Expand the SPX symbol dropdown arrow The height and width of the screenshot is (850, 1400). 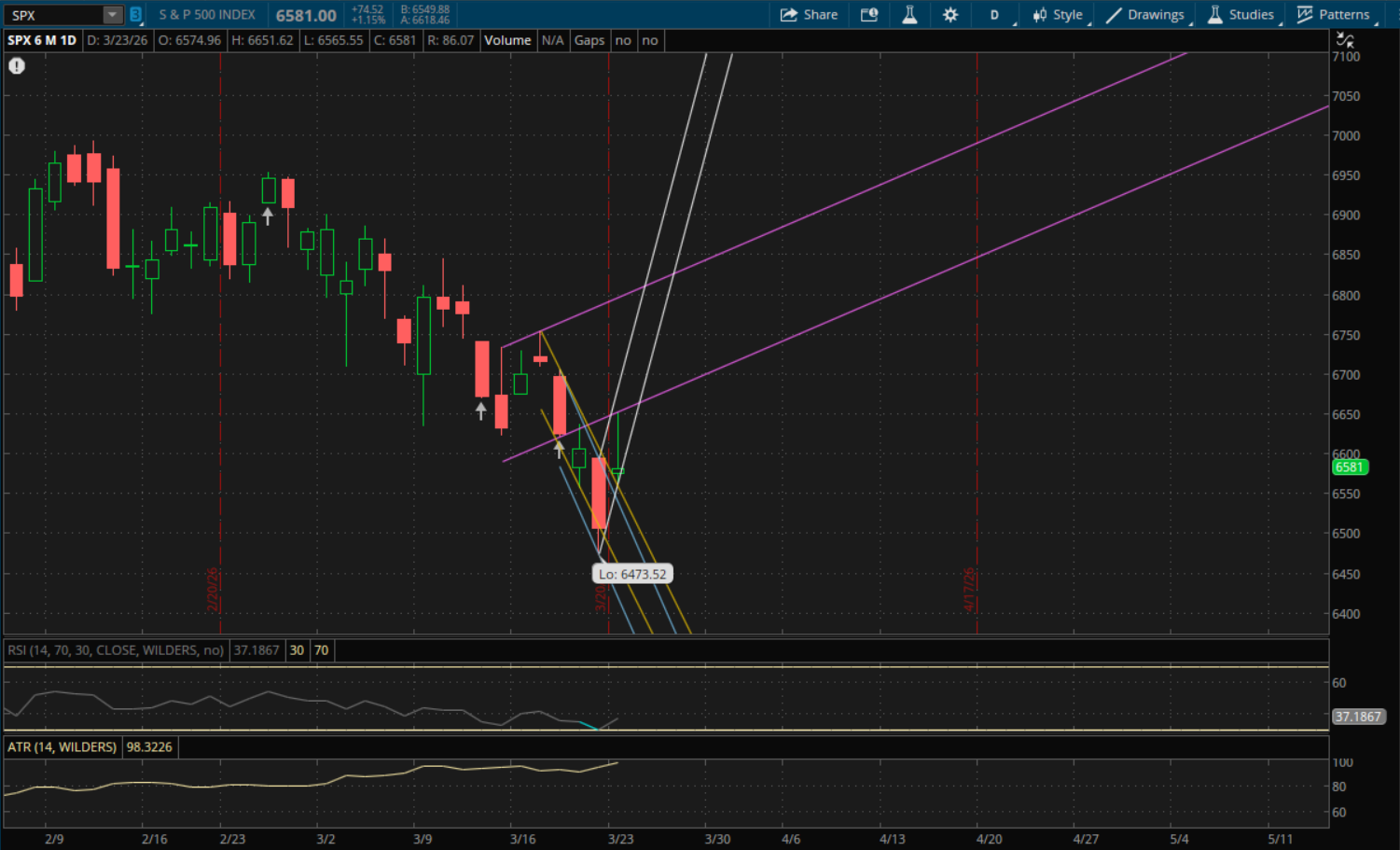(112, 15)
